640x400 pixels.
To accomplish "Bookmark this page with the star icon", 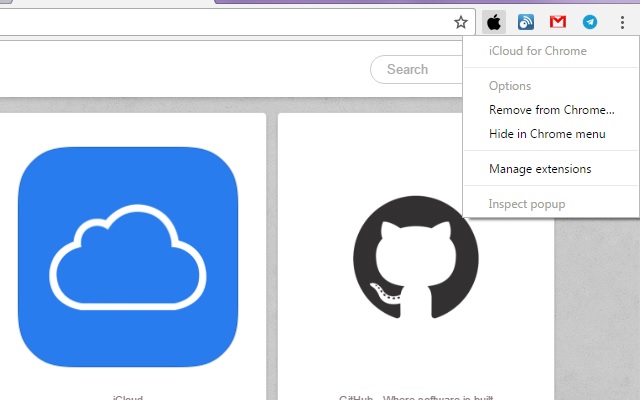I will 461,22.
